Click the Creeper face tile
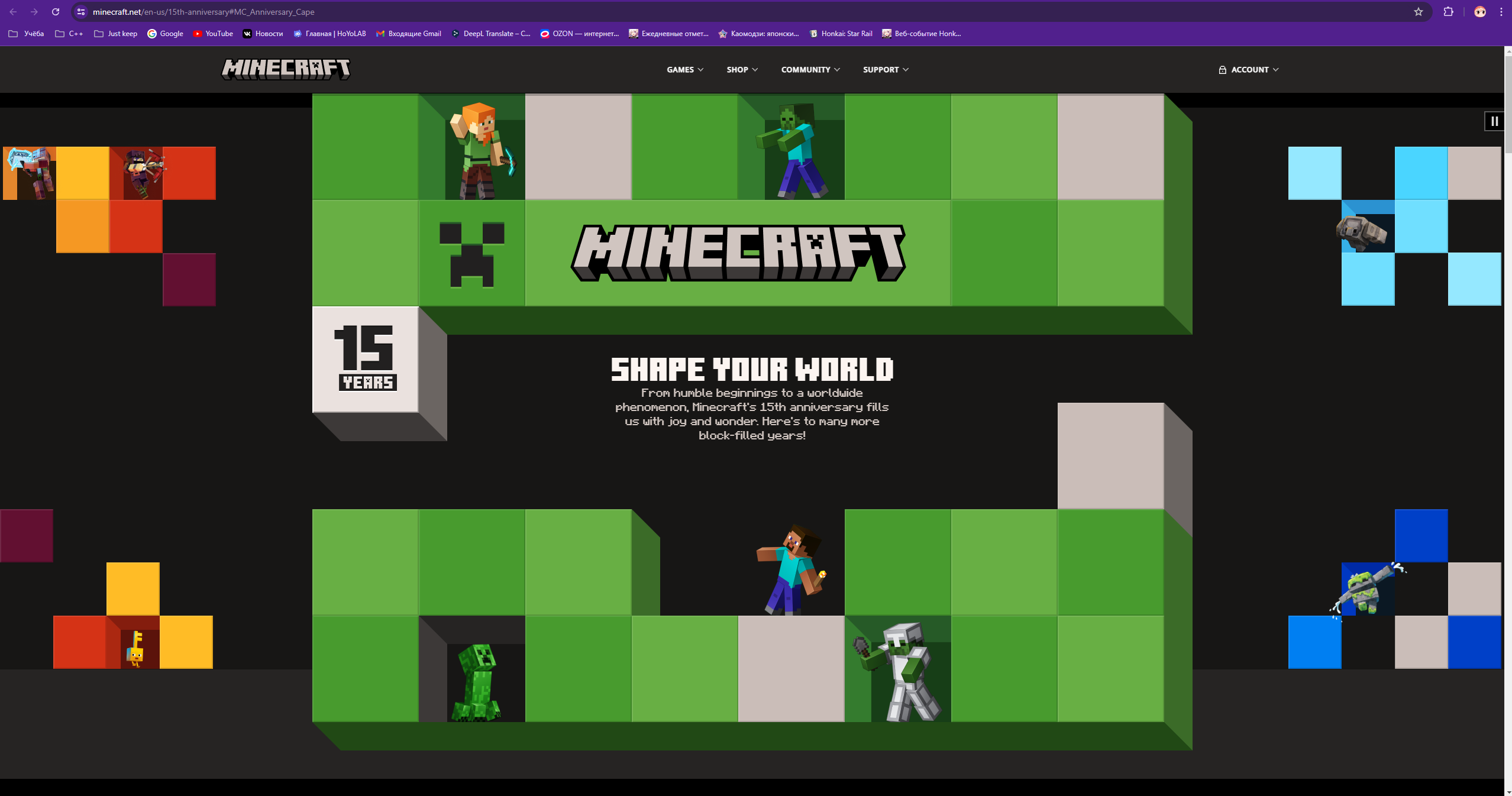The image size is (1512, 796). tap(471, 253)
